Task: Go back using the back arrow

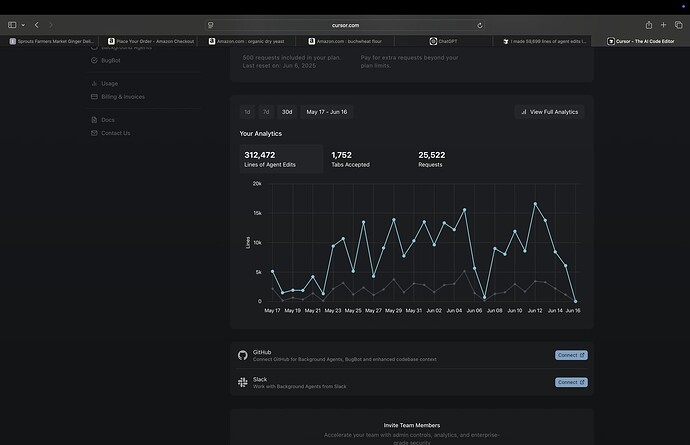Action: click(37, 25)
